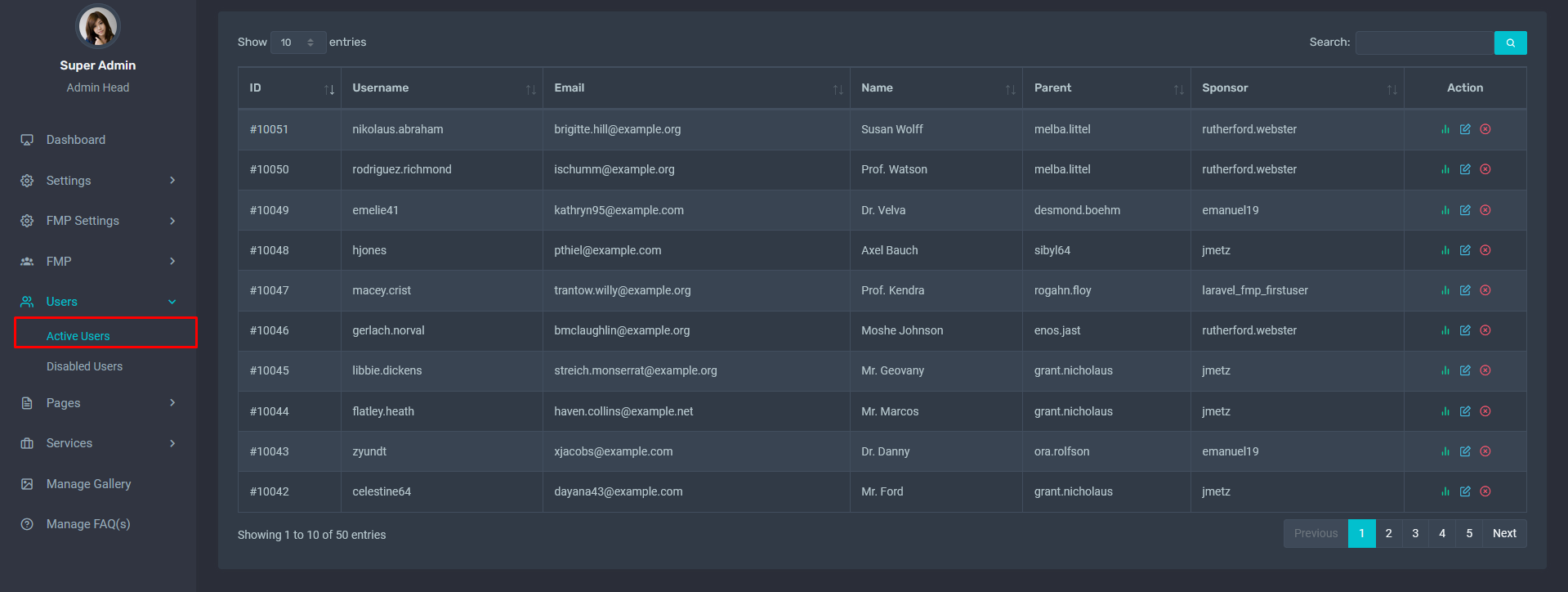The image size is (1568, 592).
Task: Sort table by Email column
Action: click(x=696, y=88)
